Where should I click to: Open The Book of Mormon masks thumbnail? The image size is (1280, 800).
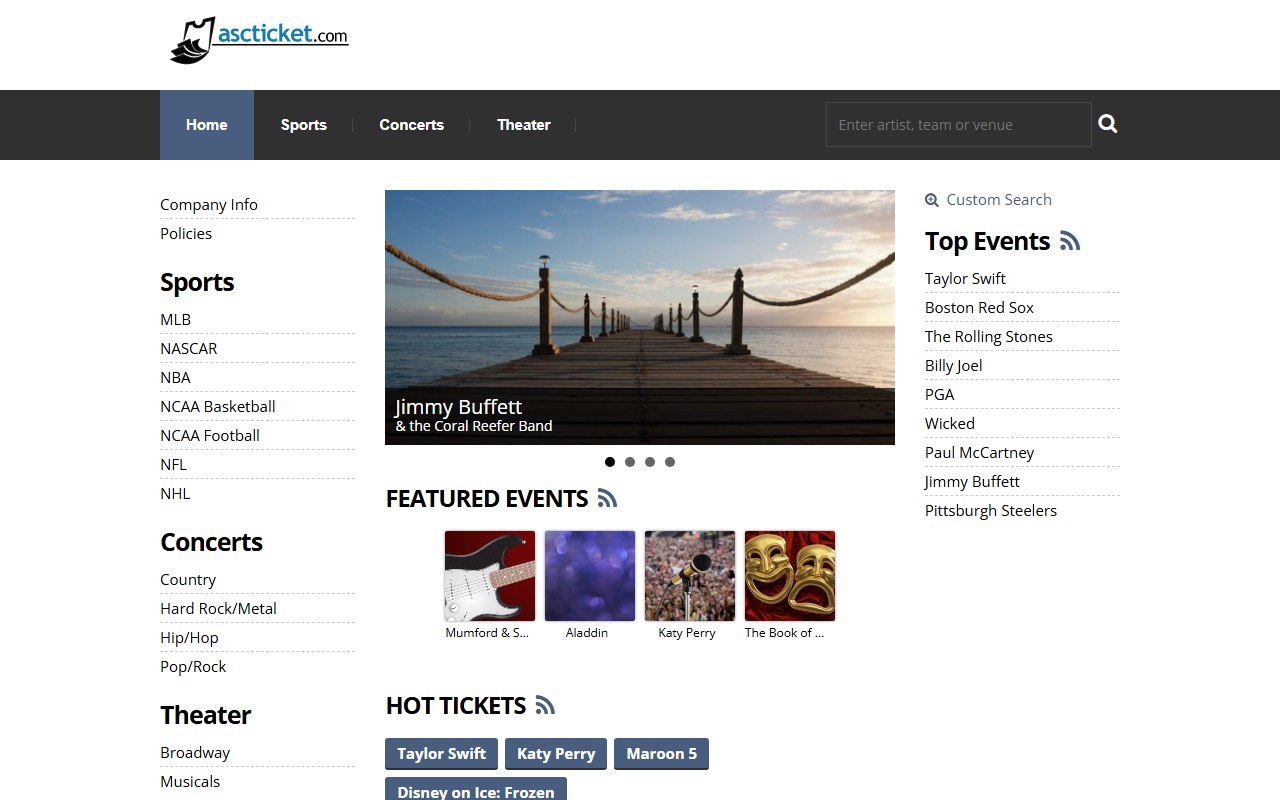(x=790, y=576)
